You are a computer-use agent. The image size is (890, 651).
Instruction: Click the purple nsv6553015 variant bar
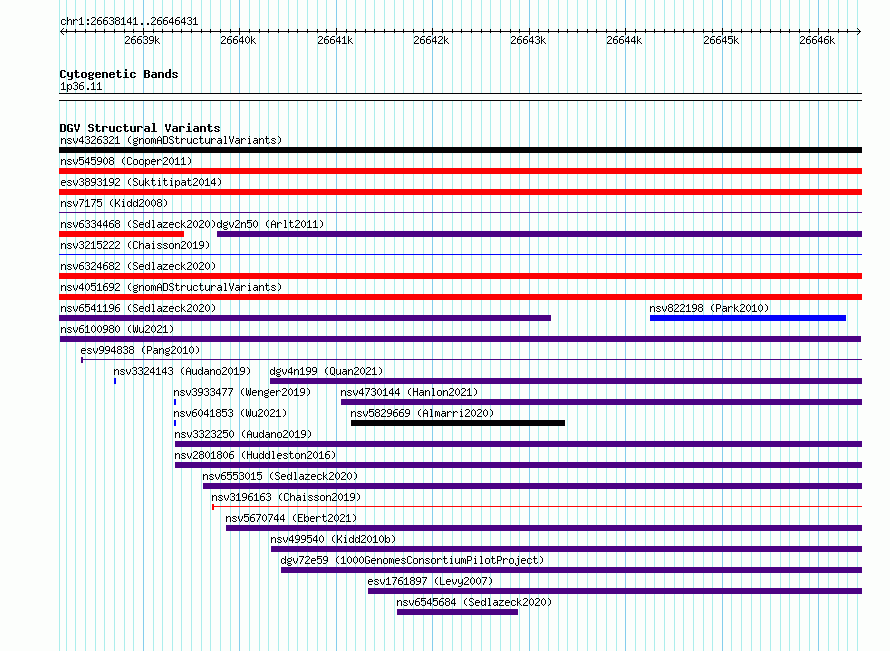(x=532, y=486)
